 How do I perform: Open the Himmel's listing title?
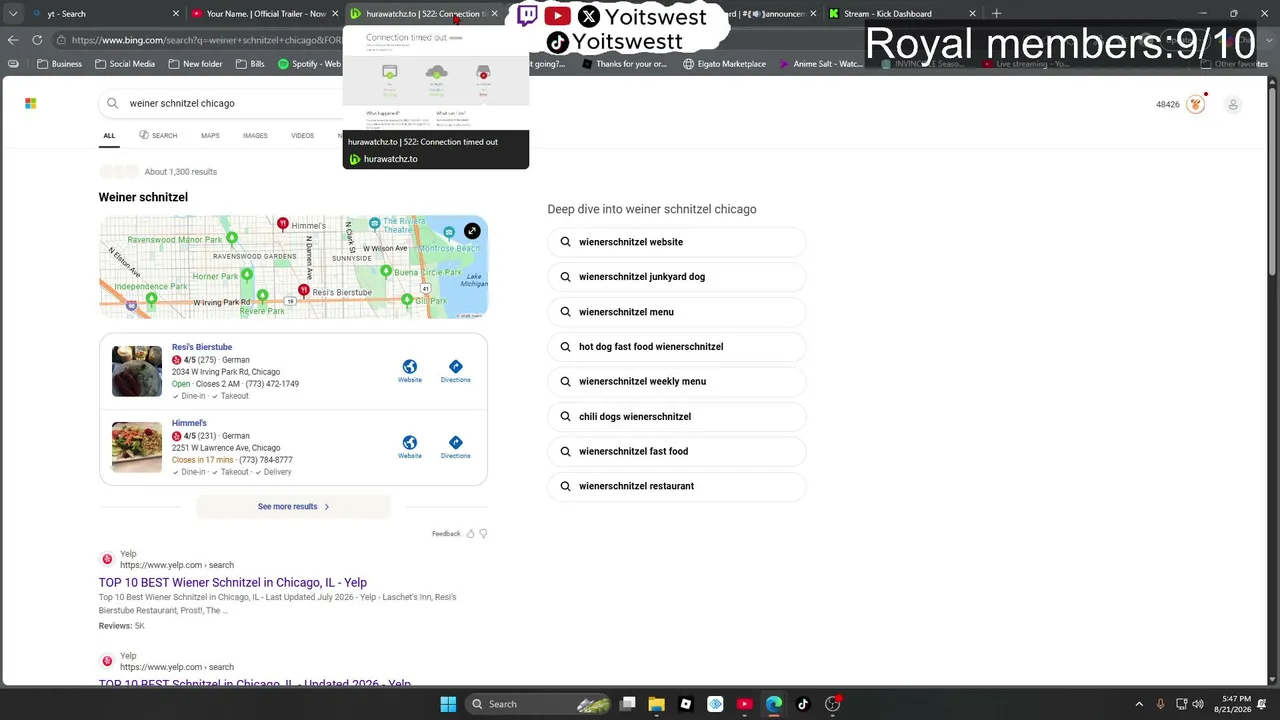pos(189,423)
